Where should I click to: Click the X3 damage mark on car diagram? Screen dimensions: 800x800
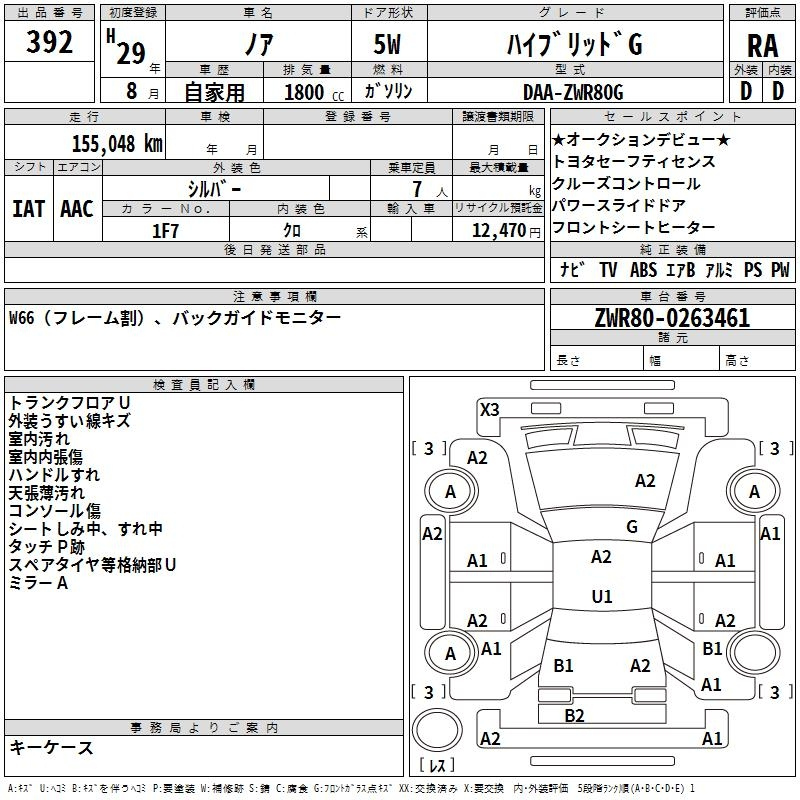(x=489, y=409)
